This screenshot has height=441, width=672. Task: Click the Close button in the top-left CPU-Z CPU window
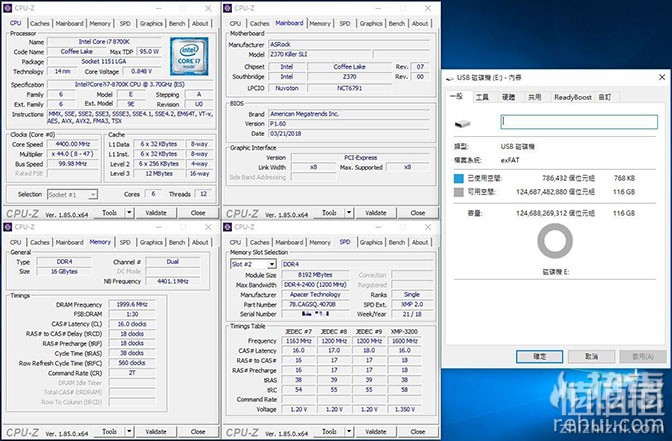(198, 213)
